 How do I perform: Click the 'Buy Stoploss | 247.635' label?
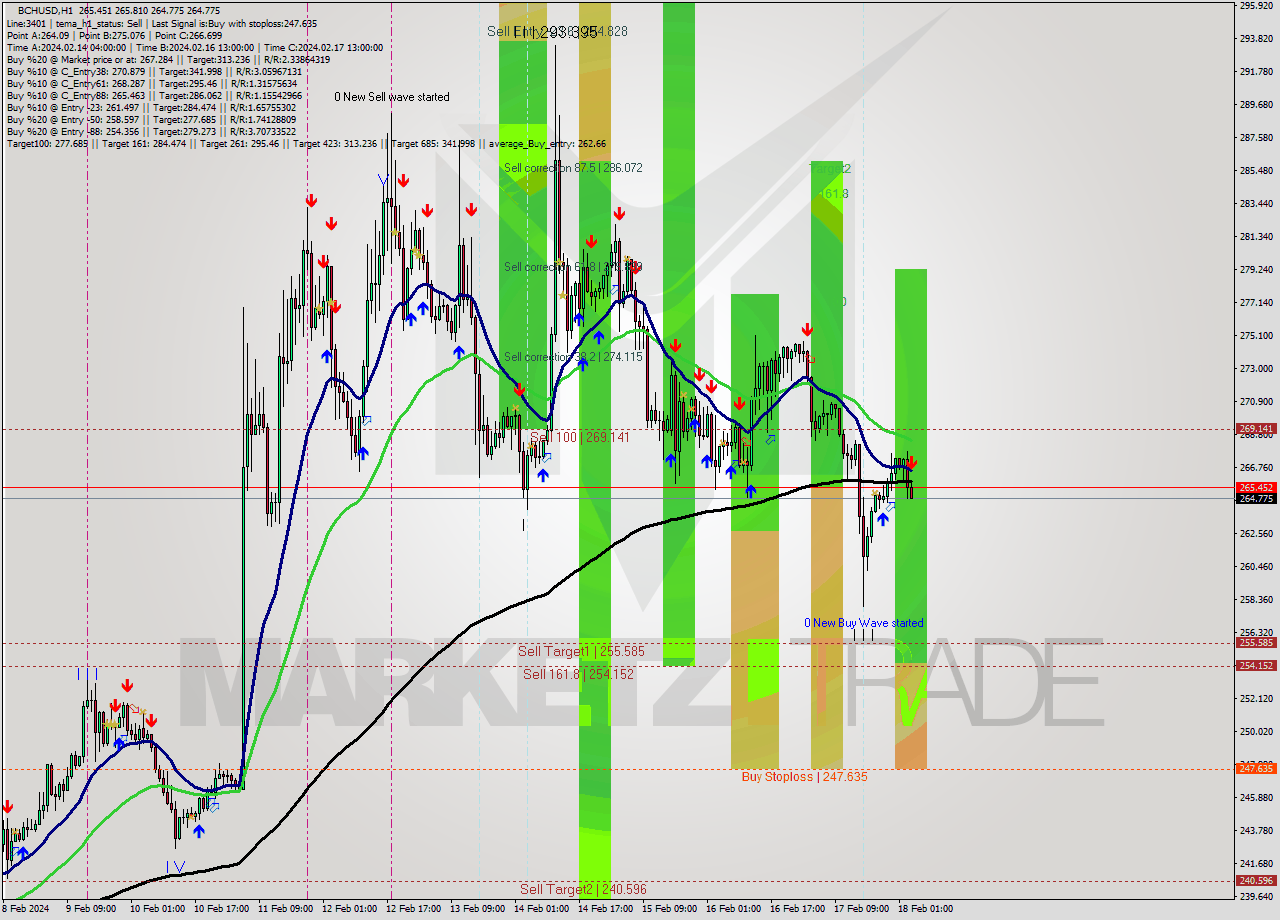point(804,776)
